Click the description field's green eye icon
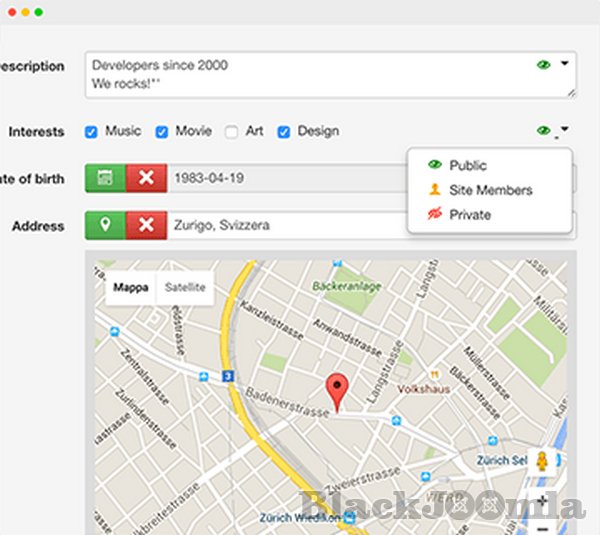600x535 pixels. point(543,65)
